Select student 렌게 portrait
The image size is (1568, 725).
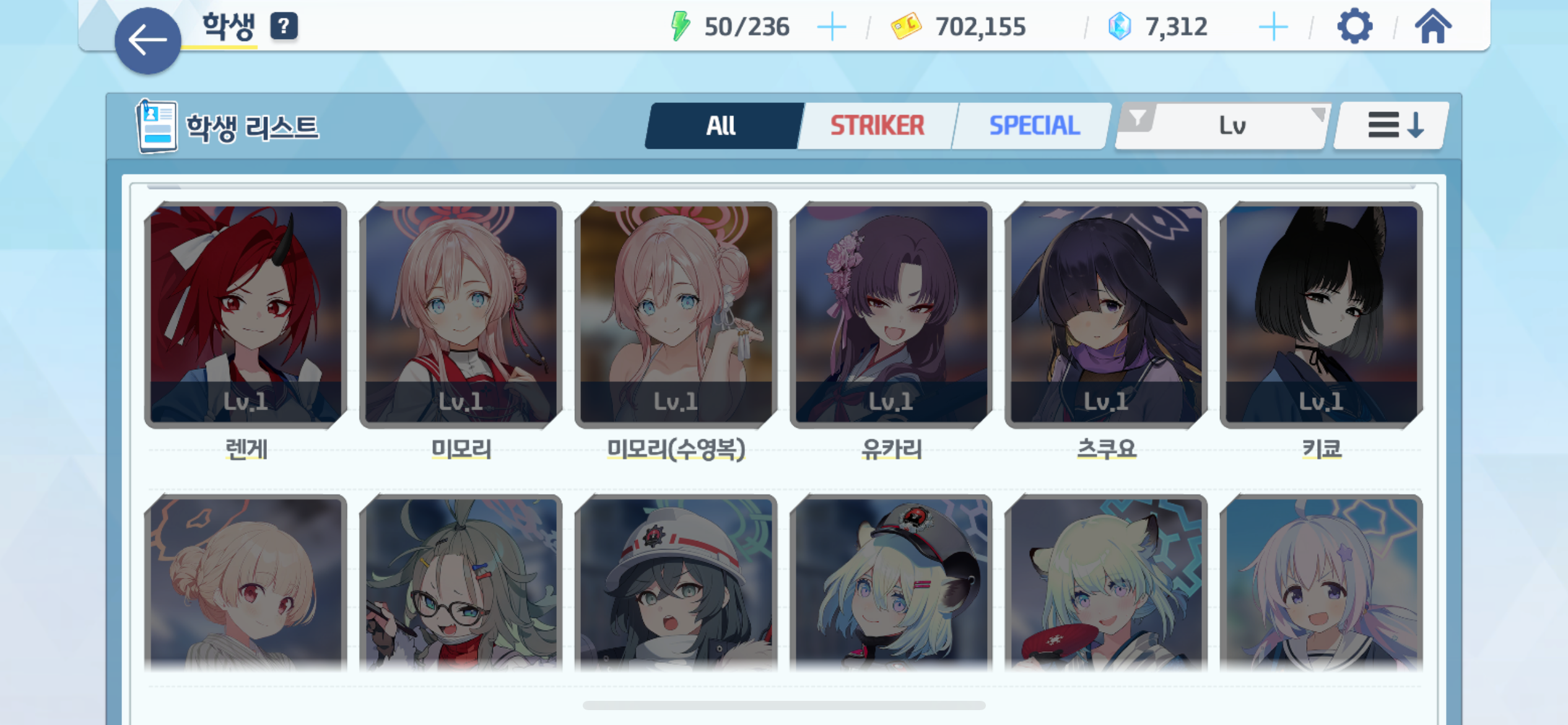(246, 315)
